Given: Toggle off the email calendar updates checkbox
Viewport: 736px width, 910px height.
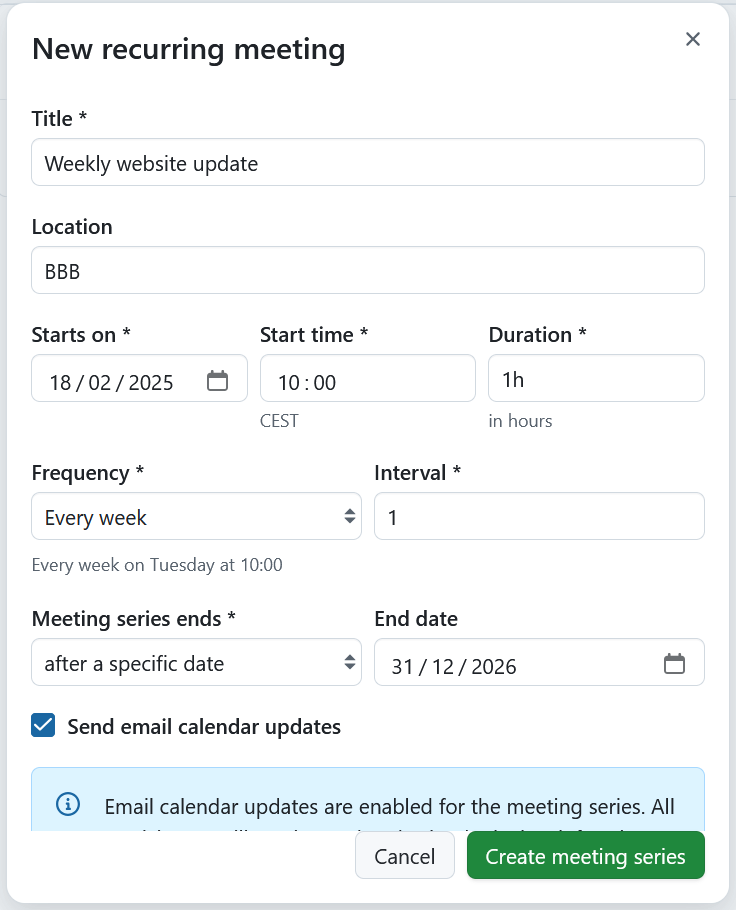Looking at the screenshot, I should tap(42, 725).
